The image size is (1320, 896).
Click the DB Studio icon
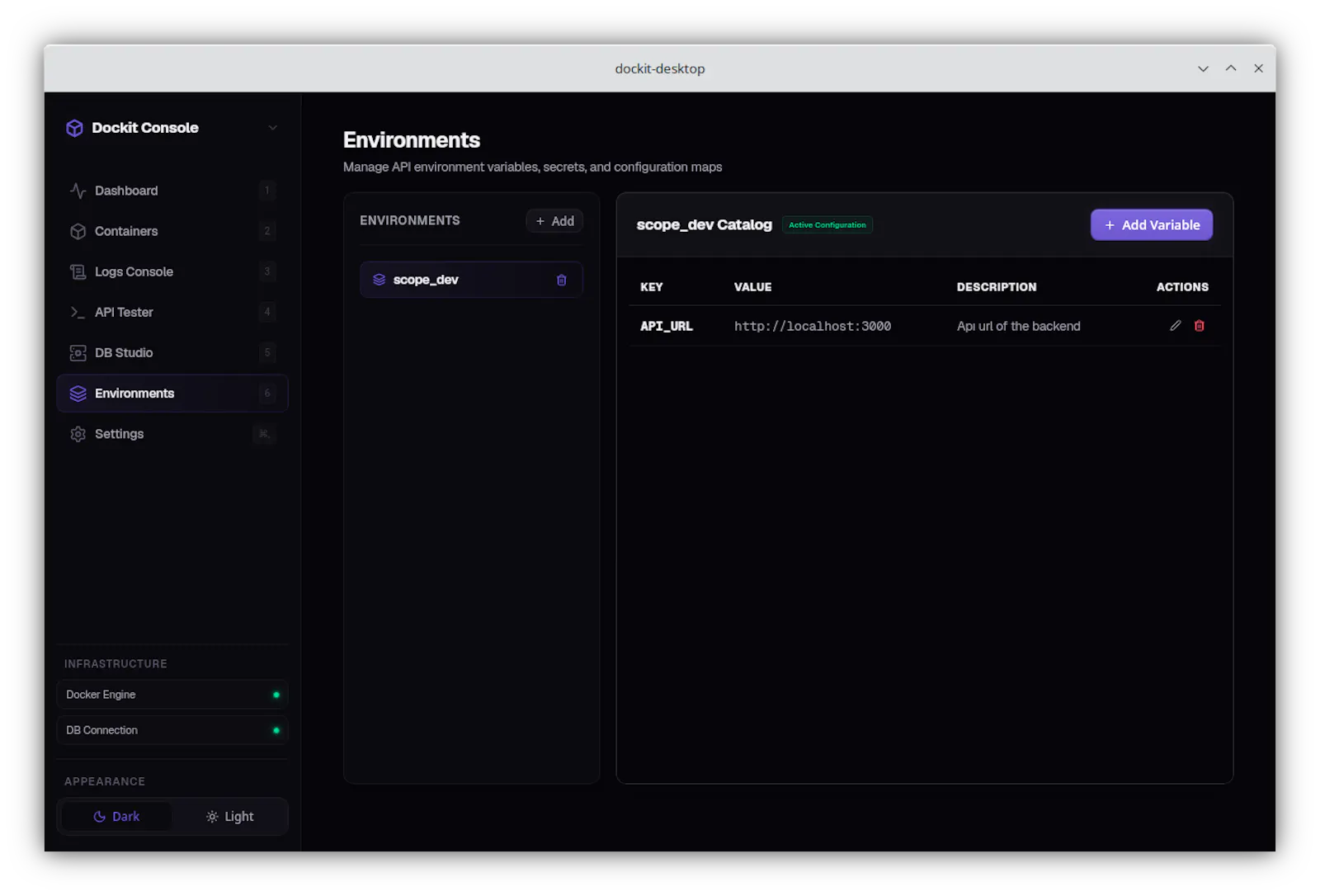(x=78, y=353)
